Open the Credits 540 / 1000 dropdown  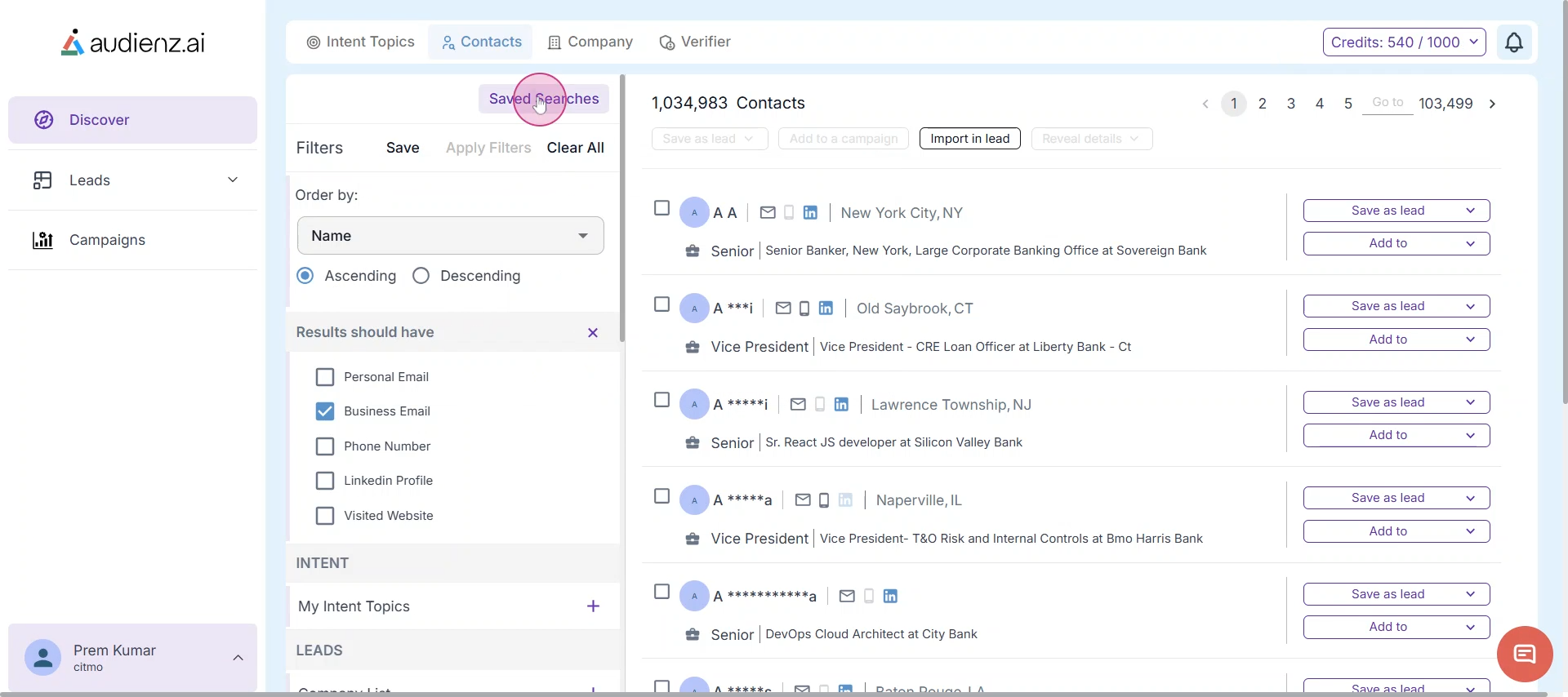1405,42
